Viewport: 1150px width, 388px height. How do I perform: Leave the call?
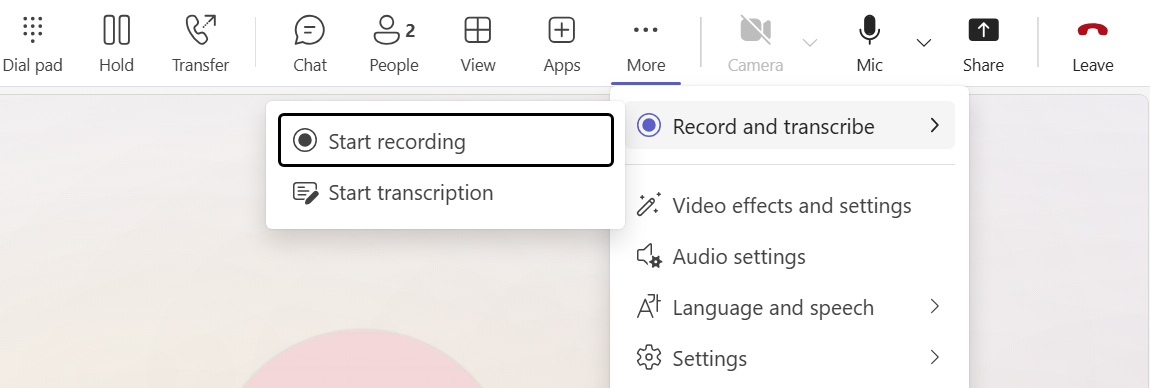[x=1093, y=45]
